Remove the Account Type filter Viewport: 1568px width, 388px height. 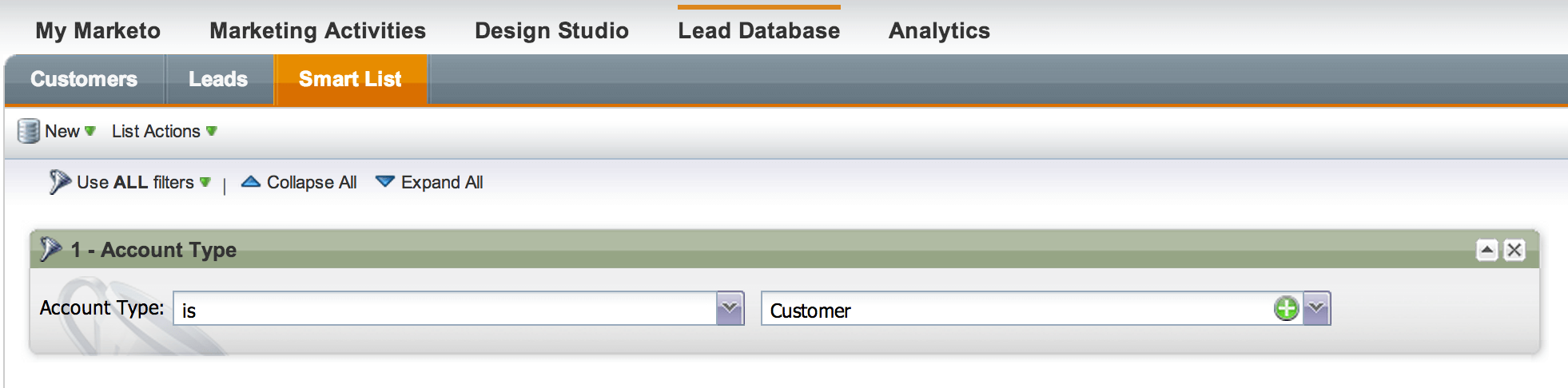(x=1514, y=251)
